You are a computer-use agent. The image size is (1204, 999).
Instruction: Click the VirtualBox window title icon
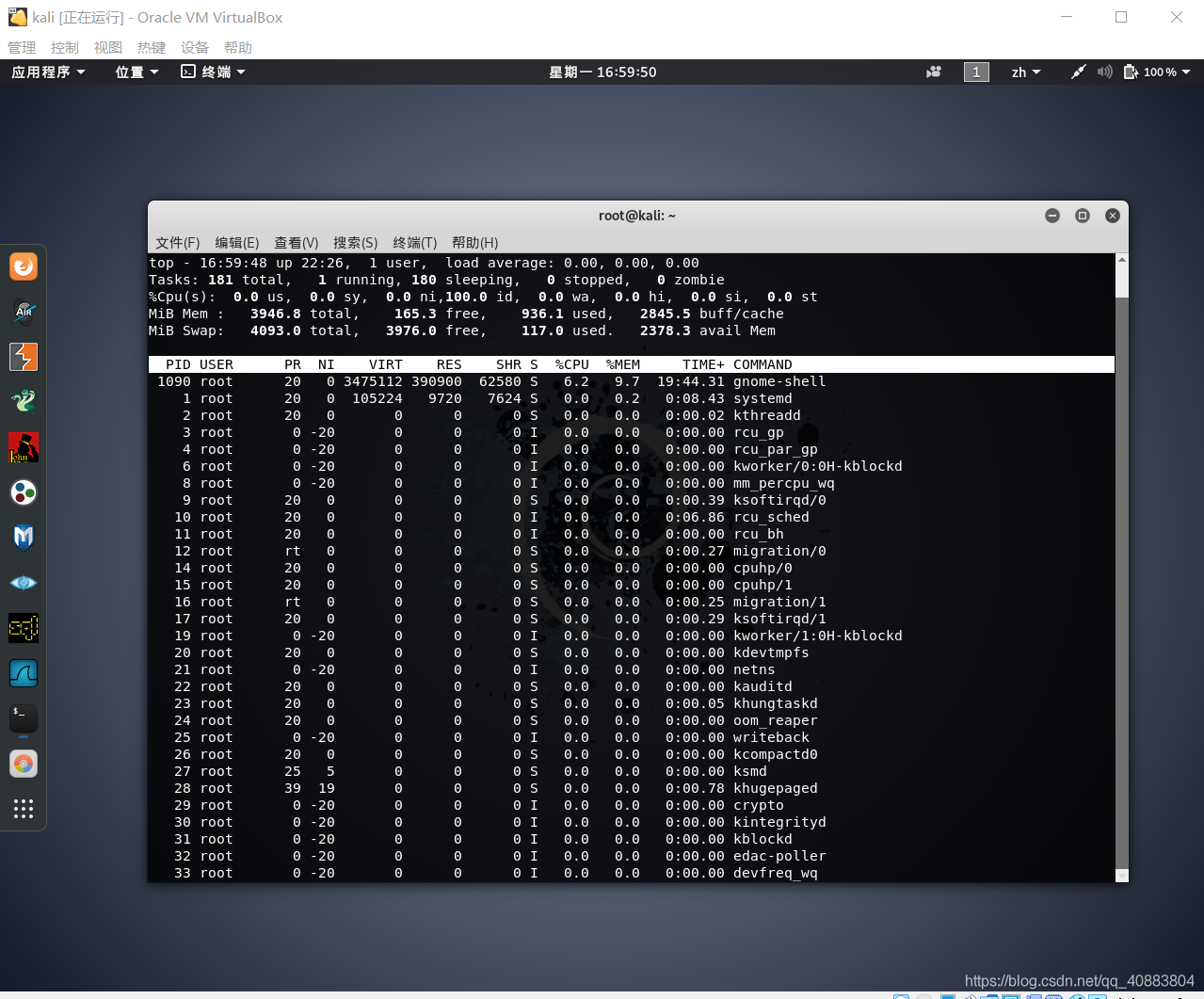tap(17, 17)
